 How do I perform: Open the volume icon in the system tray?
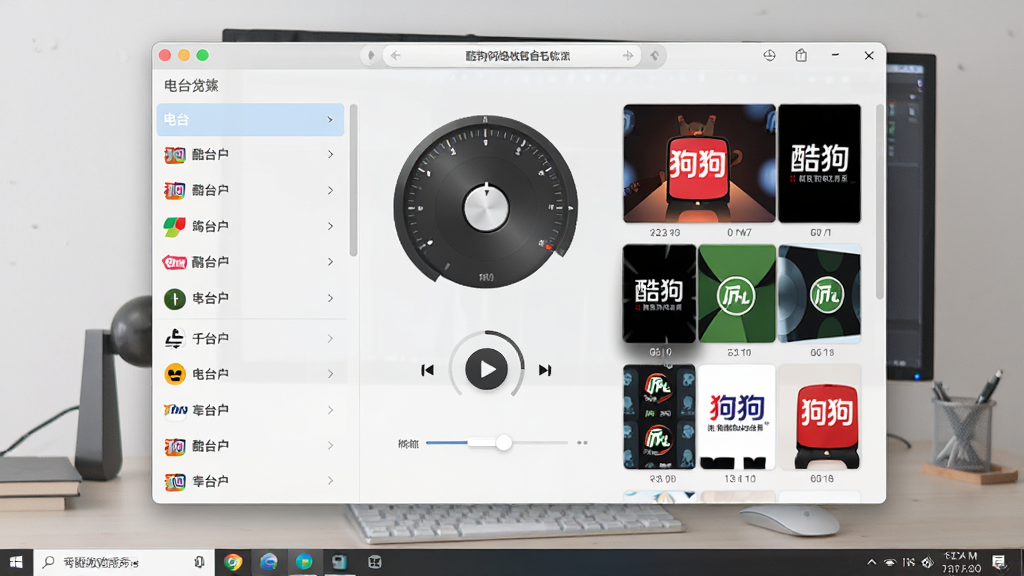[x=927, y=562]
